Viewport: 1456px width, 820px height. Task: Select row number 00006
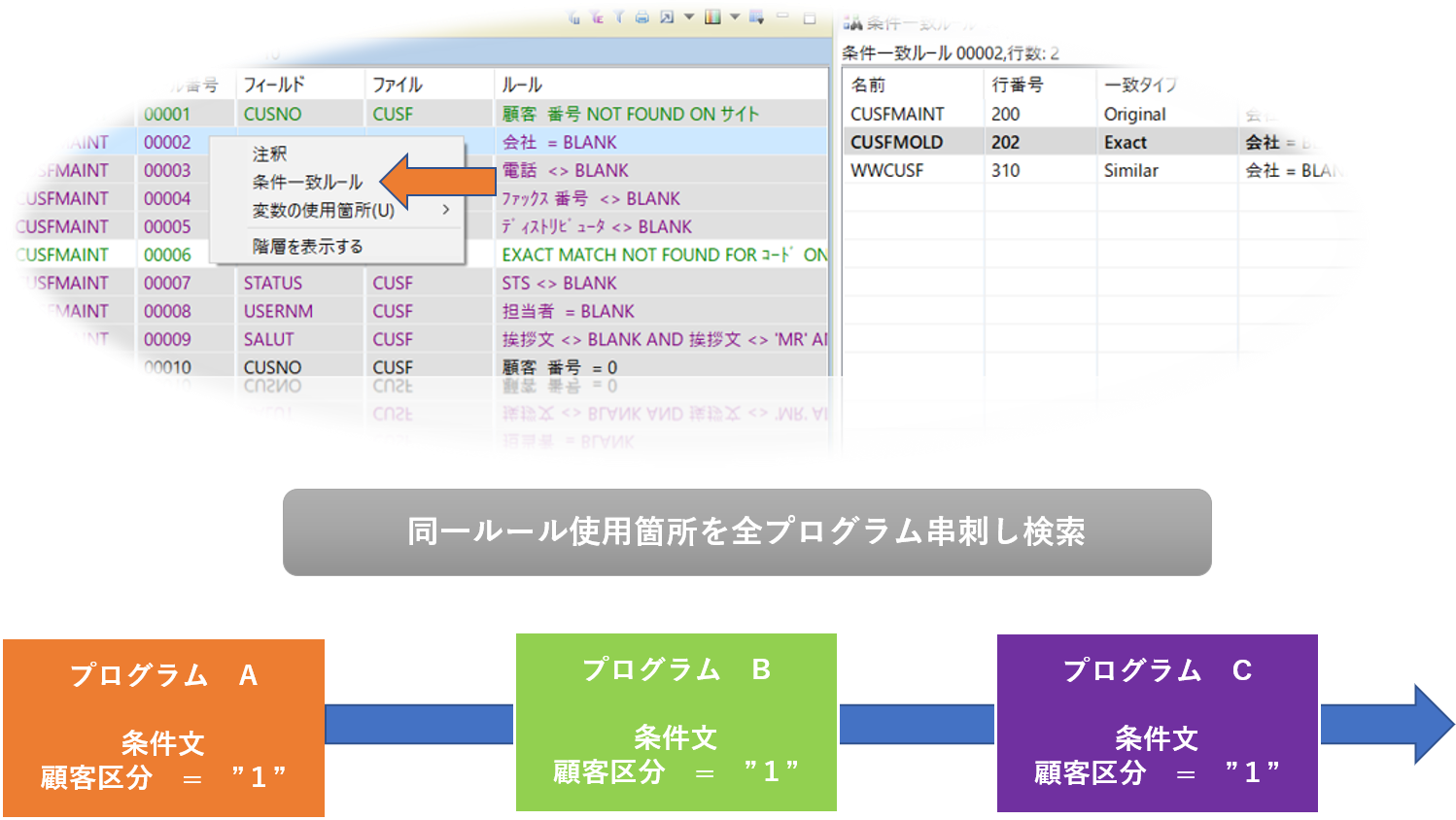tap(167, 255)
